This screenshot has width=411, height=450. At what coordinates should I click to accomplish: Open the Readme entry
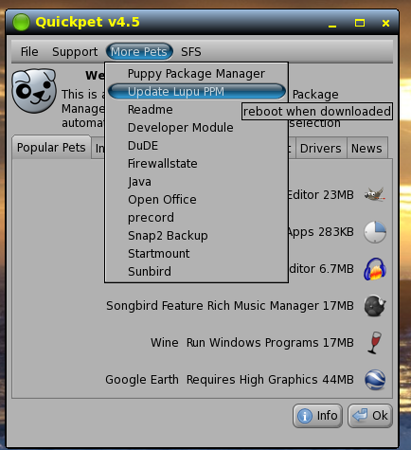click(x=197, y=110)
